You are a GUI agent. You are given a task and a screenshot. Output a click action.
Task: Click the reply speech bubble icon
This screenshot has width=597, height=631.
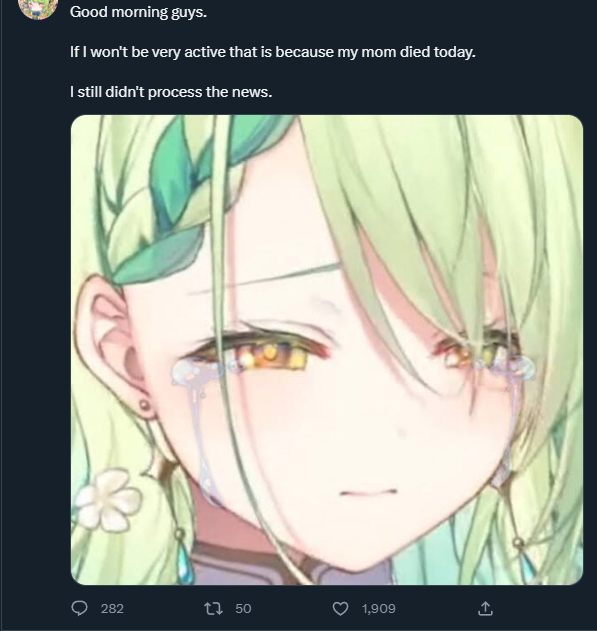79,608
